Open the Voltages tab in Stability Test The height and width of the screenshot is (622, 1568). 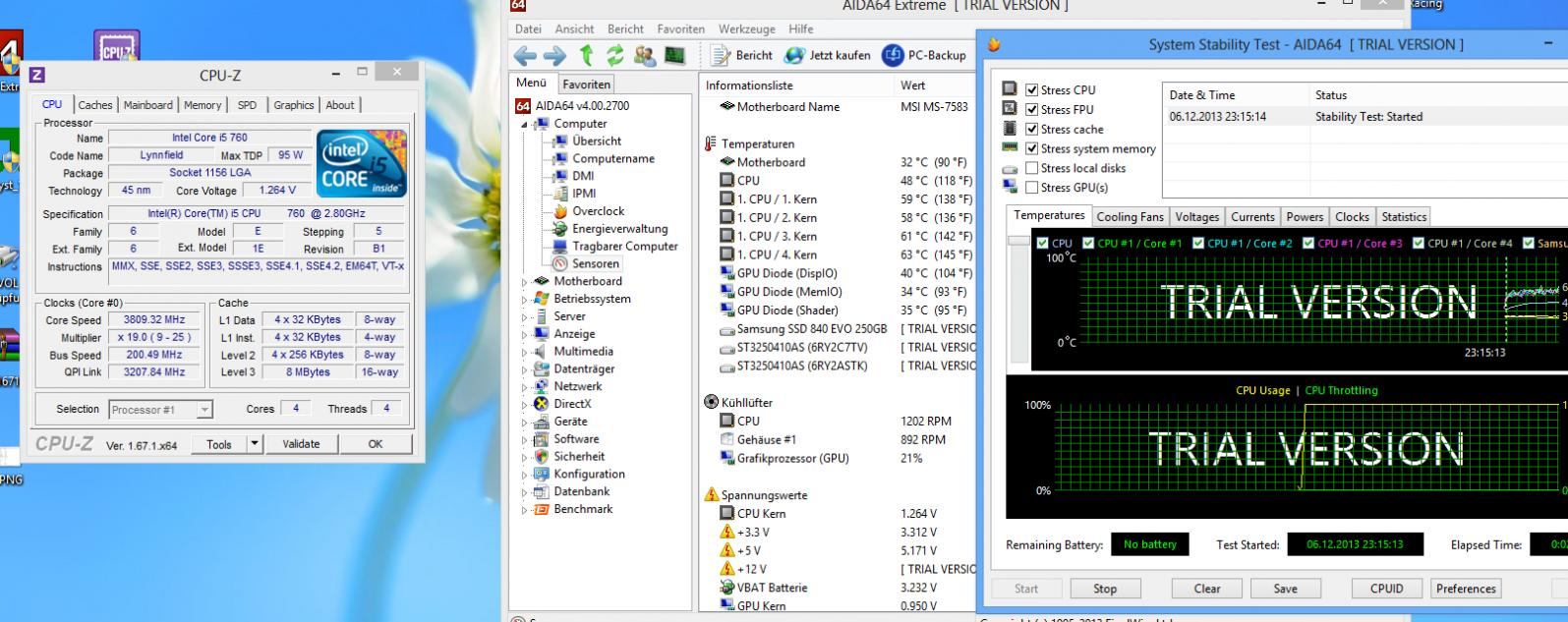click(1196, 217)
